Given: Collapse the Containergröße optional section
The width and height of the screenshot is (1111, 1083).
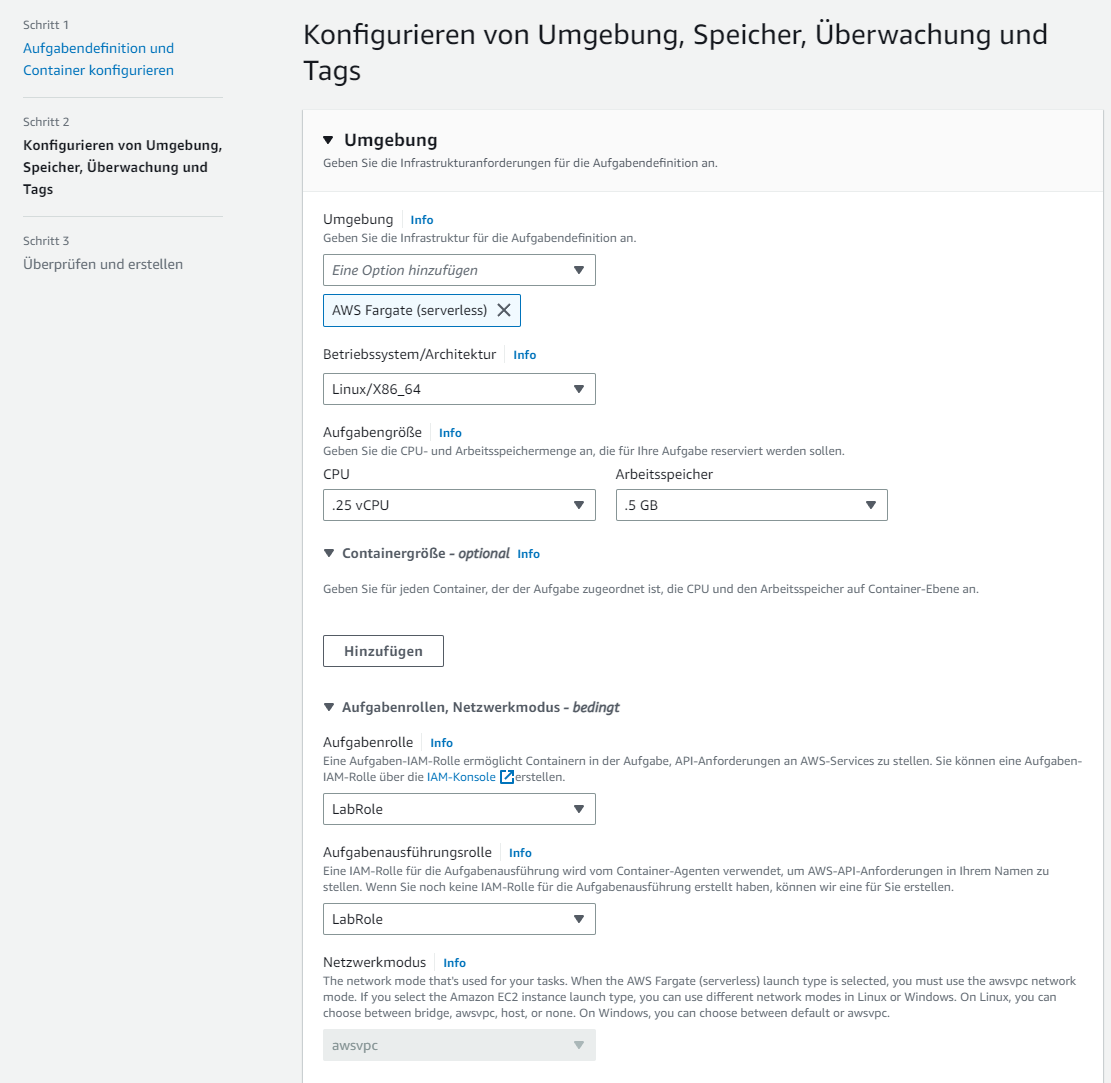Looking at the screenshot, I should point(329,553).
